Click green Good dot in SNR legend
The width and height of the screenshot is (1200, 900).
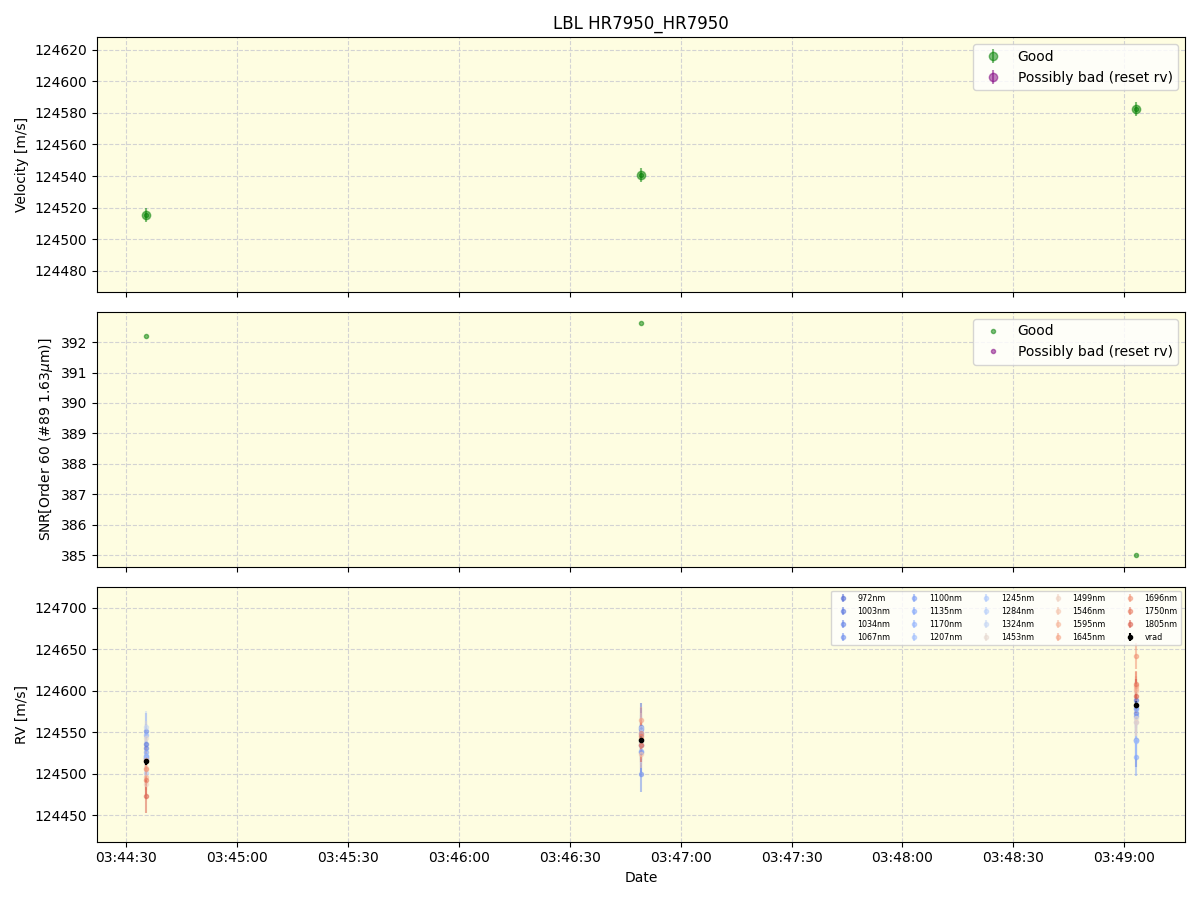click(x=993, y=331)
